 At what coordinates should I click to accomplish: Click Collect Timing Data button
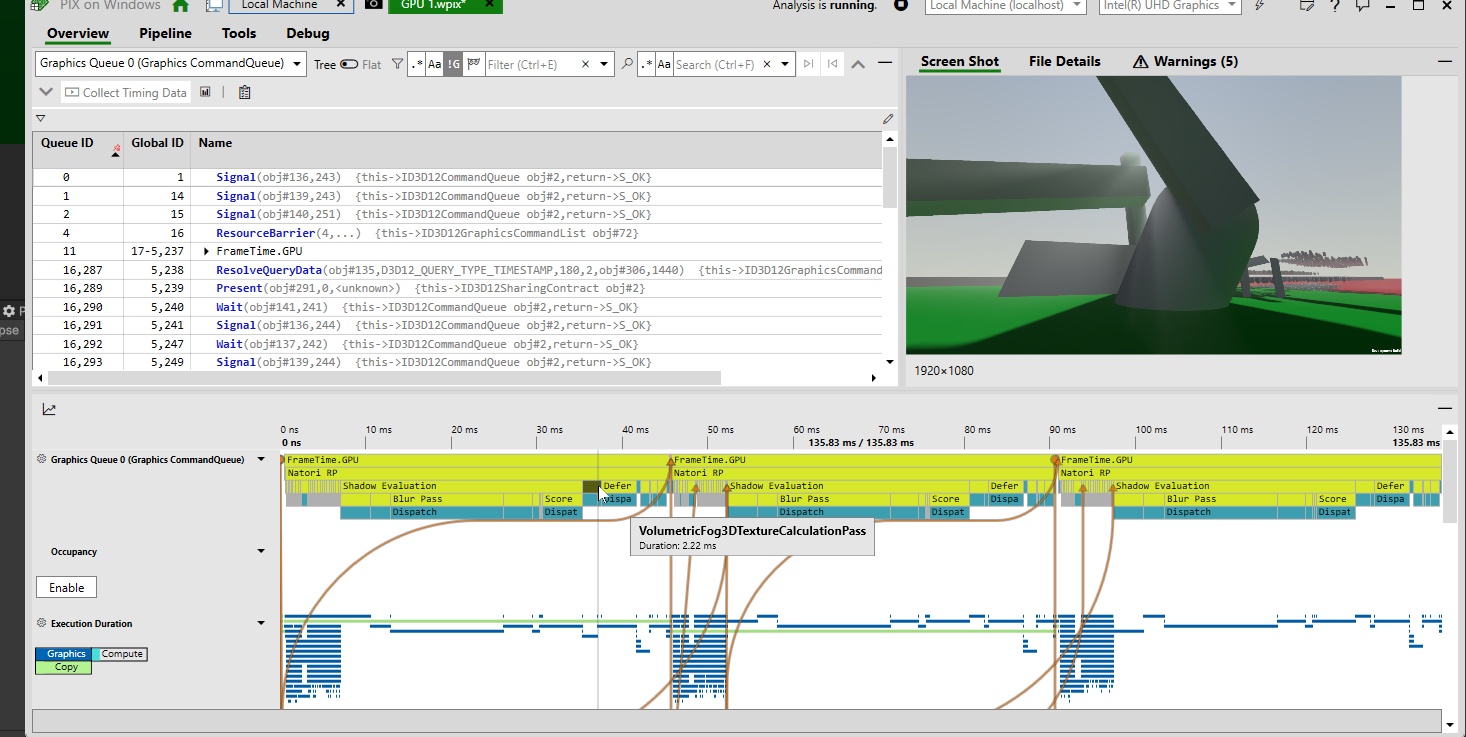[125, 92]
